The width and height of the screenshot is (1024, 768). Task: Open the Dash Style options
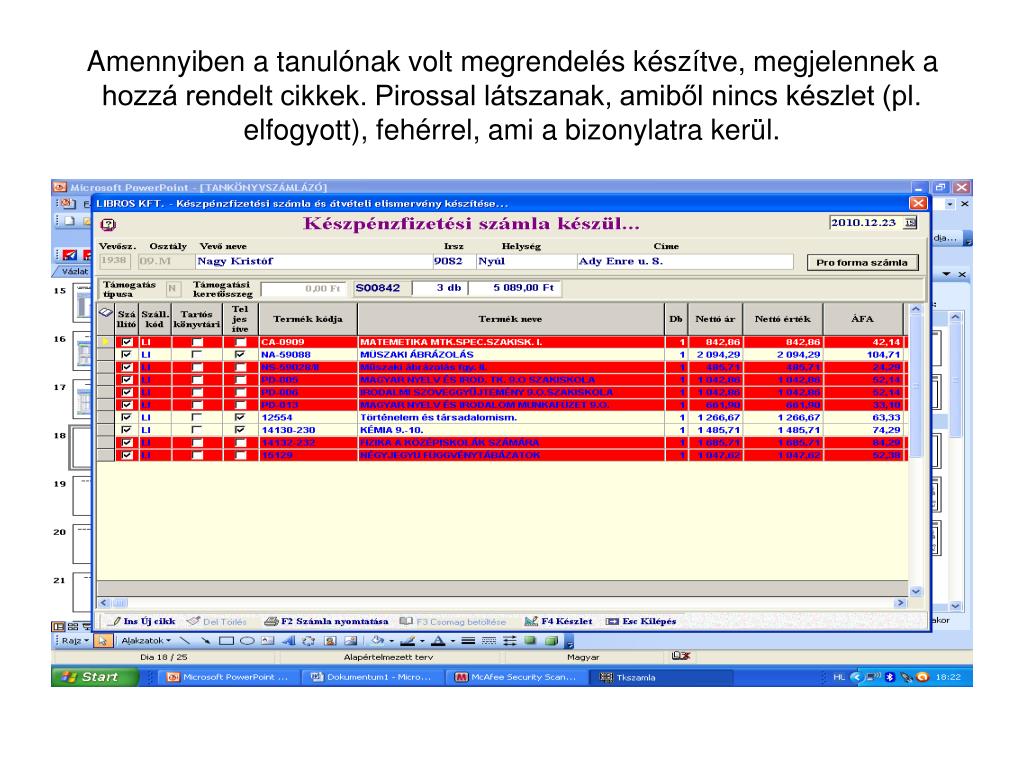(488, 641)
